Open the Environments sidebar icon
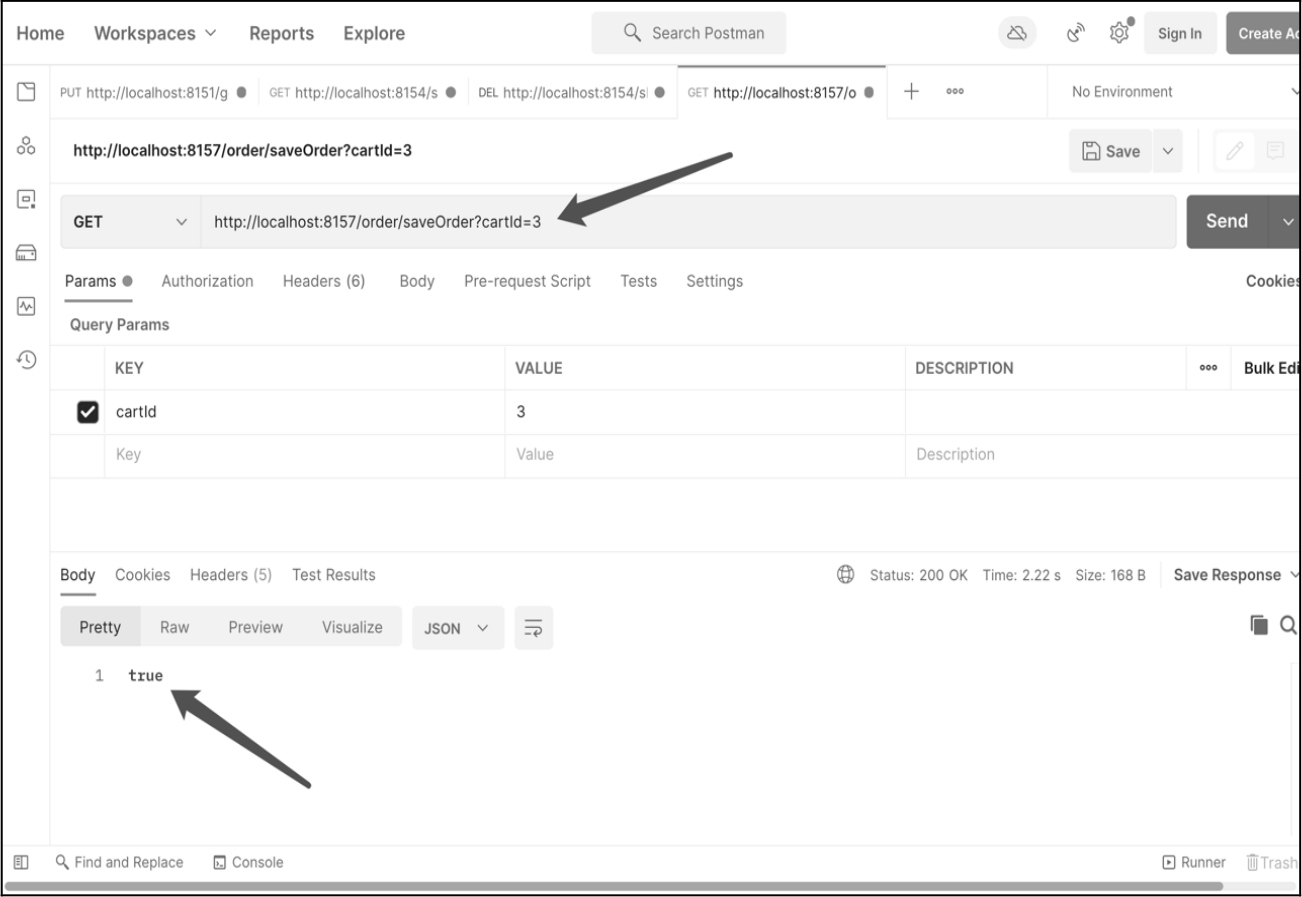Screen dimensions: 1302x897 24,199
